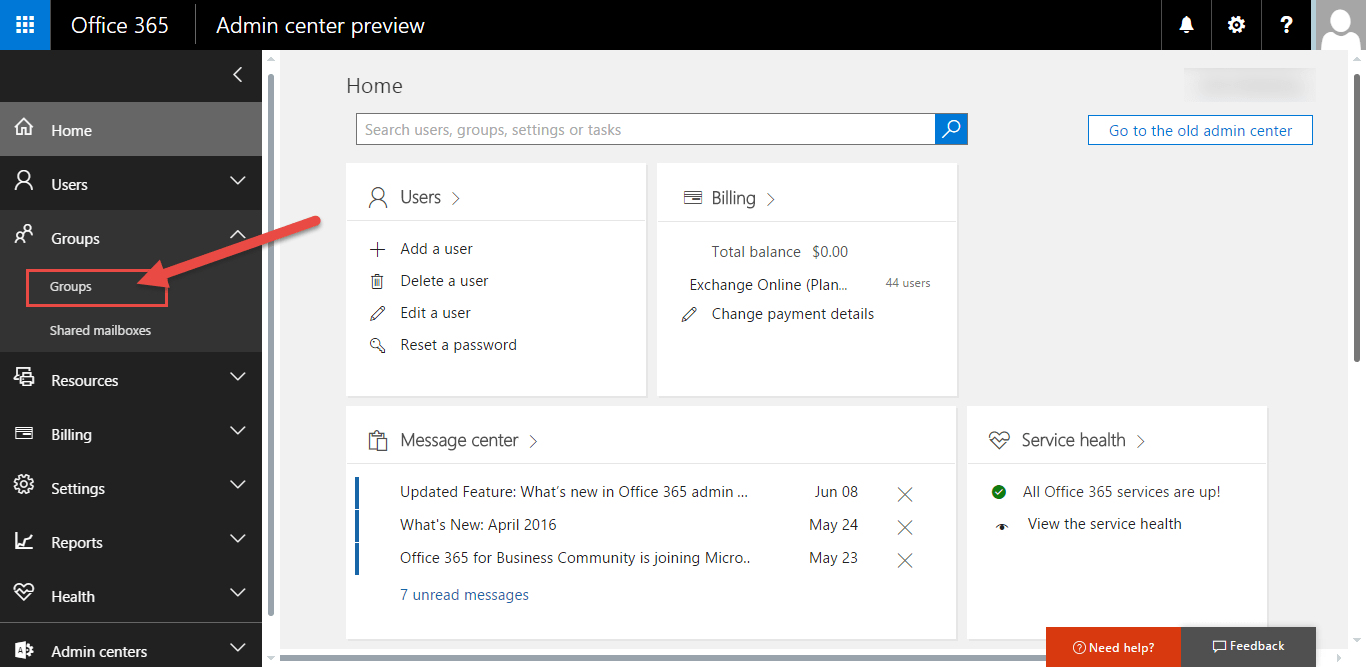Image resolution: width=1366 pixels, height=667 pixels.
Task: Open the 7 unread messages link
Action: (464, 595)
